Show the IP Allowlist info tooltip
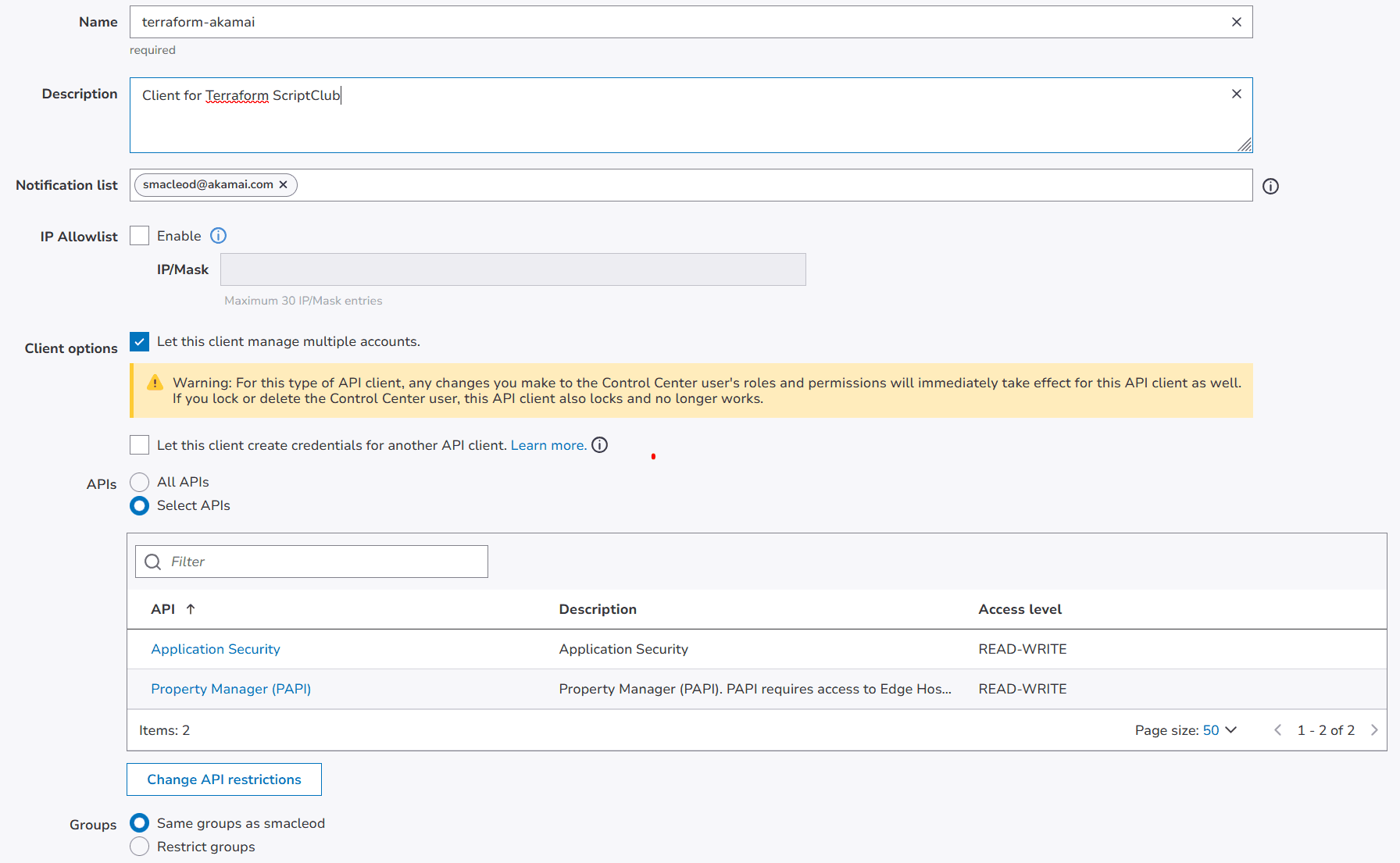Image resolution: width=1400 pixels, height=863 pixels. 219,236
